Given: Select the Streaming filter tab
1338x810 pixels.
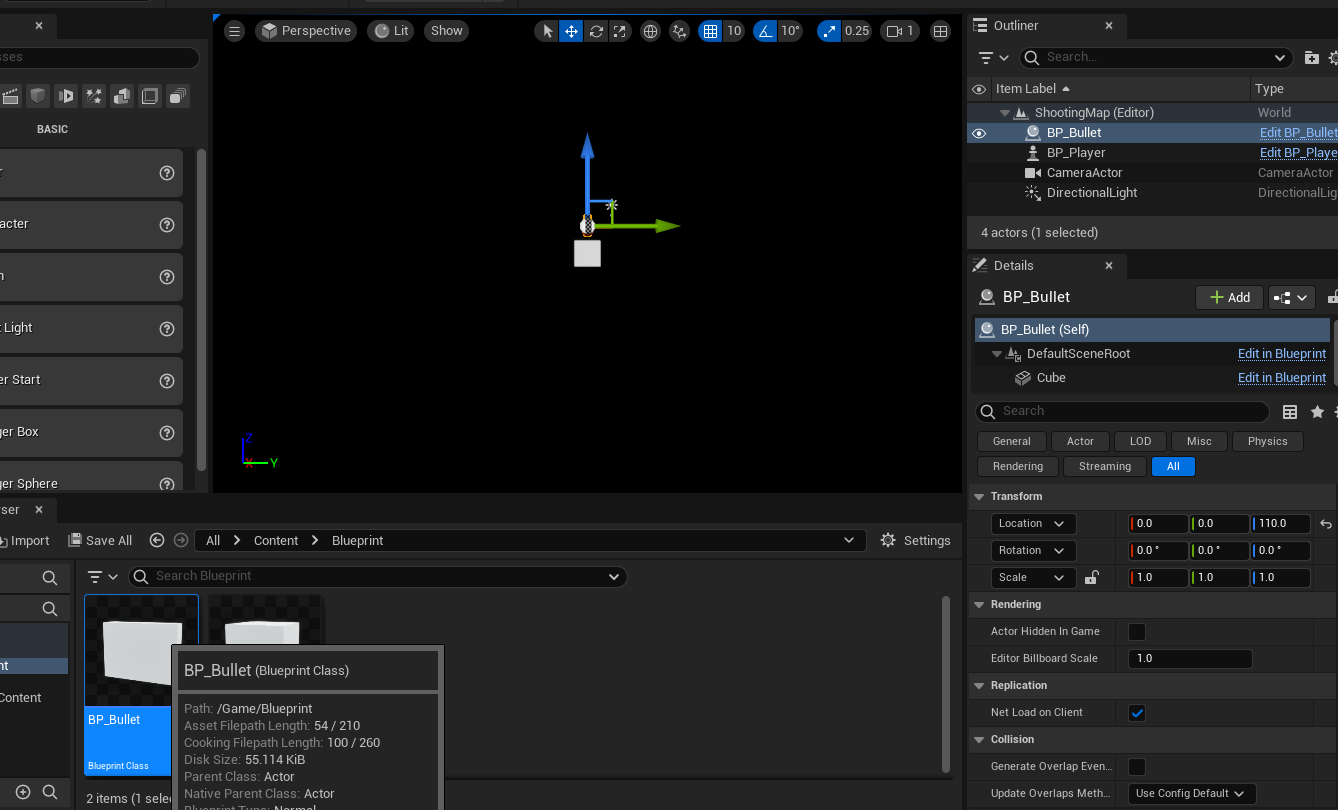Looking at the screenshot, I should pos(1105,466).
